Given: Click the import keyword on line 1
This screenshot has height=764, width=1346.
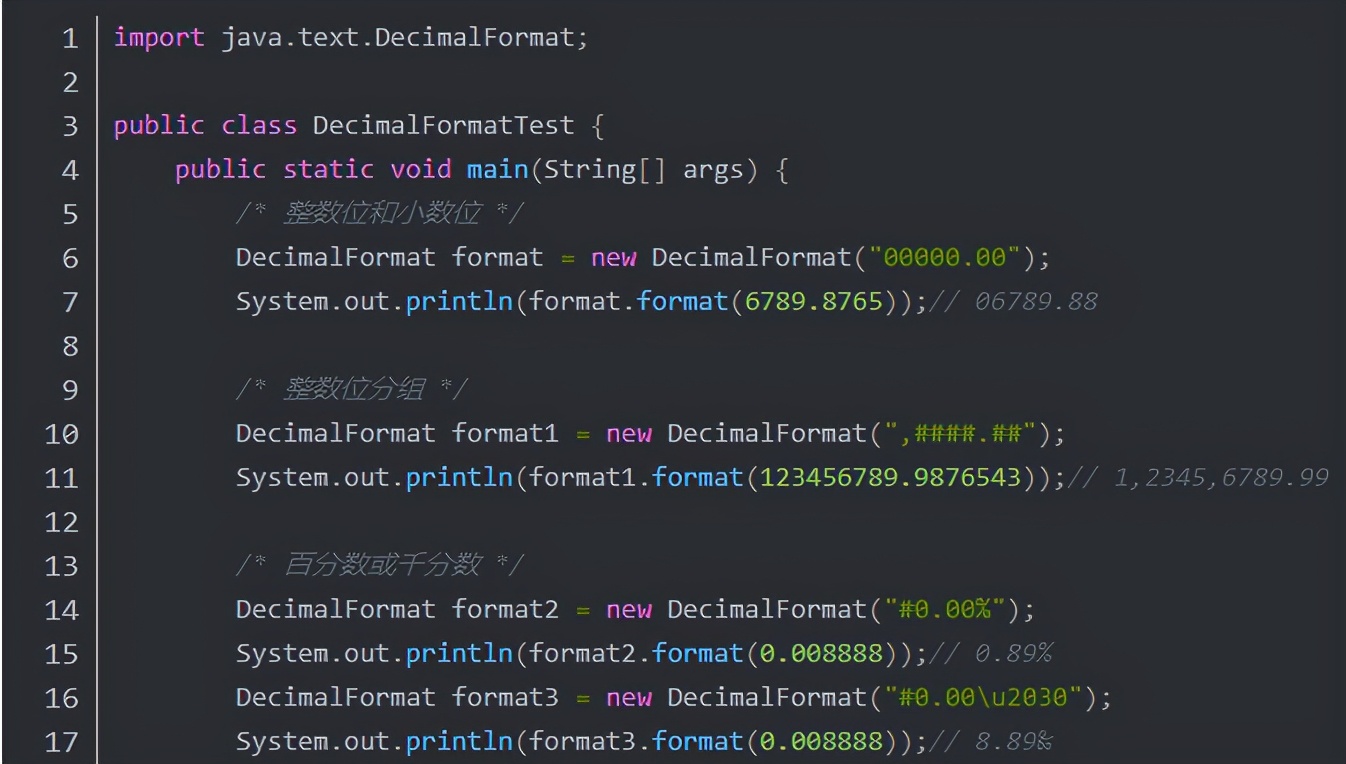Looking at the screenshot, I should (x=159, y=38).
